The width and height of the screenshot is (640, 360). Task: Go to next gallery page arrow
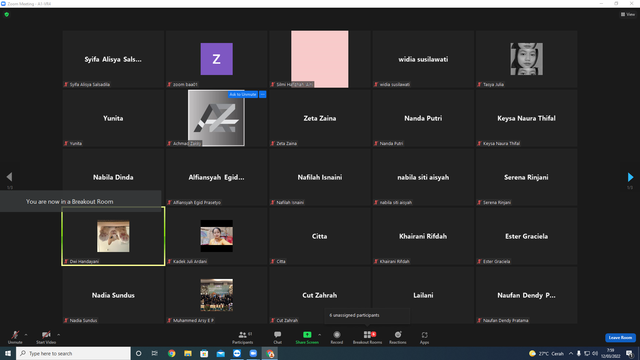click(630, 177)
